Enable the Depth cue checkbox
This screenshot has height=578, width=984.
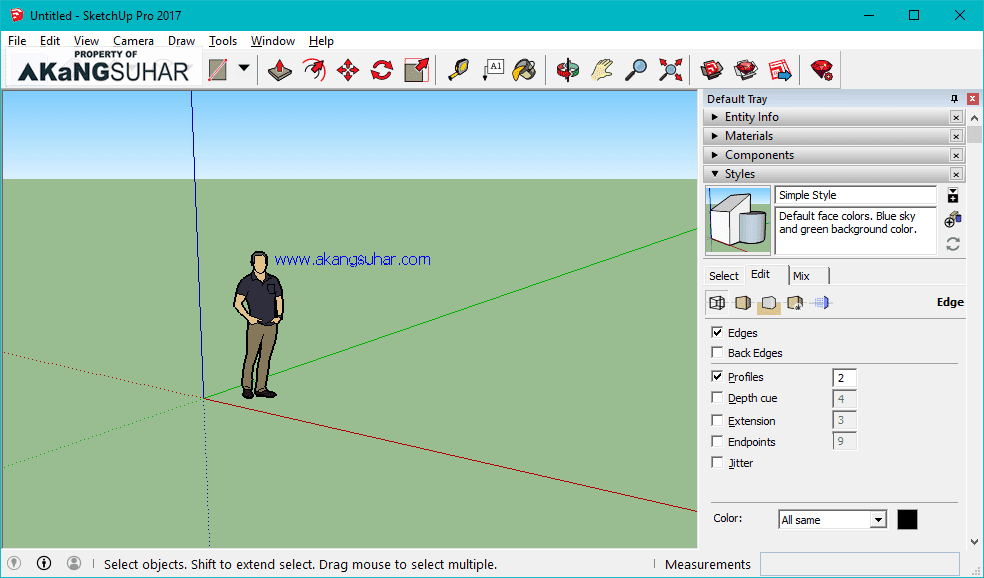pos(717,397)
